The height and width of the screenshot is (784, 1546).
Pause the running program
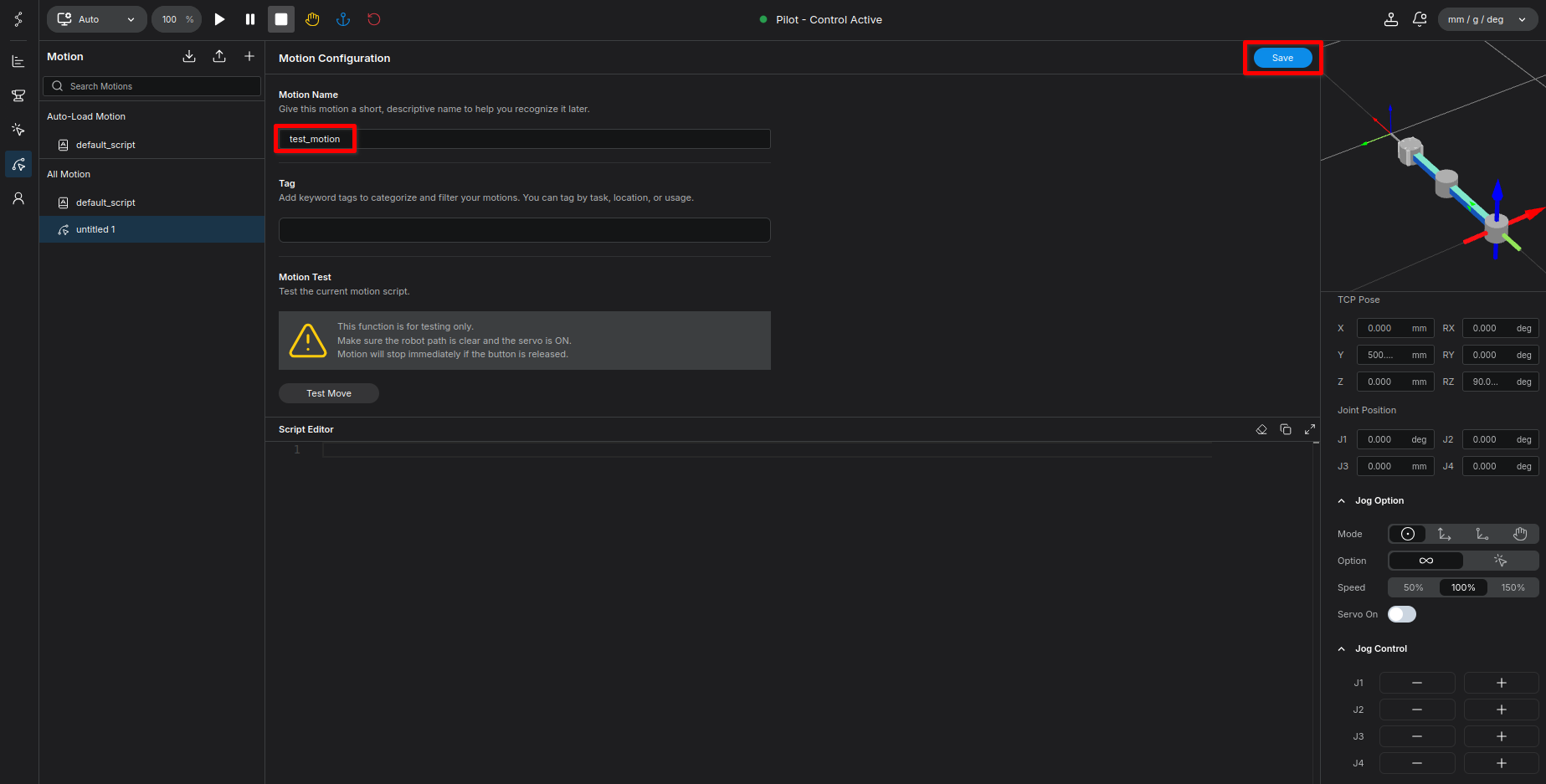coord(250,19)
